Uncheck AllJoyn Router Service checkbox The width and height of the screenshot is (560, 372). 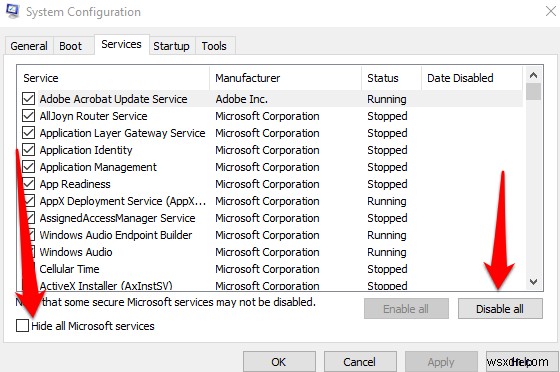coord(28,116)
